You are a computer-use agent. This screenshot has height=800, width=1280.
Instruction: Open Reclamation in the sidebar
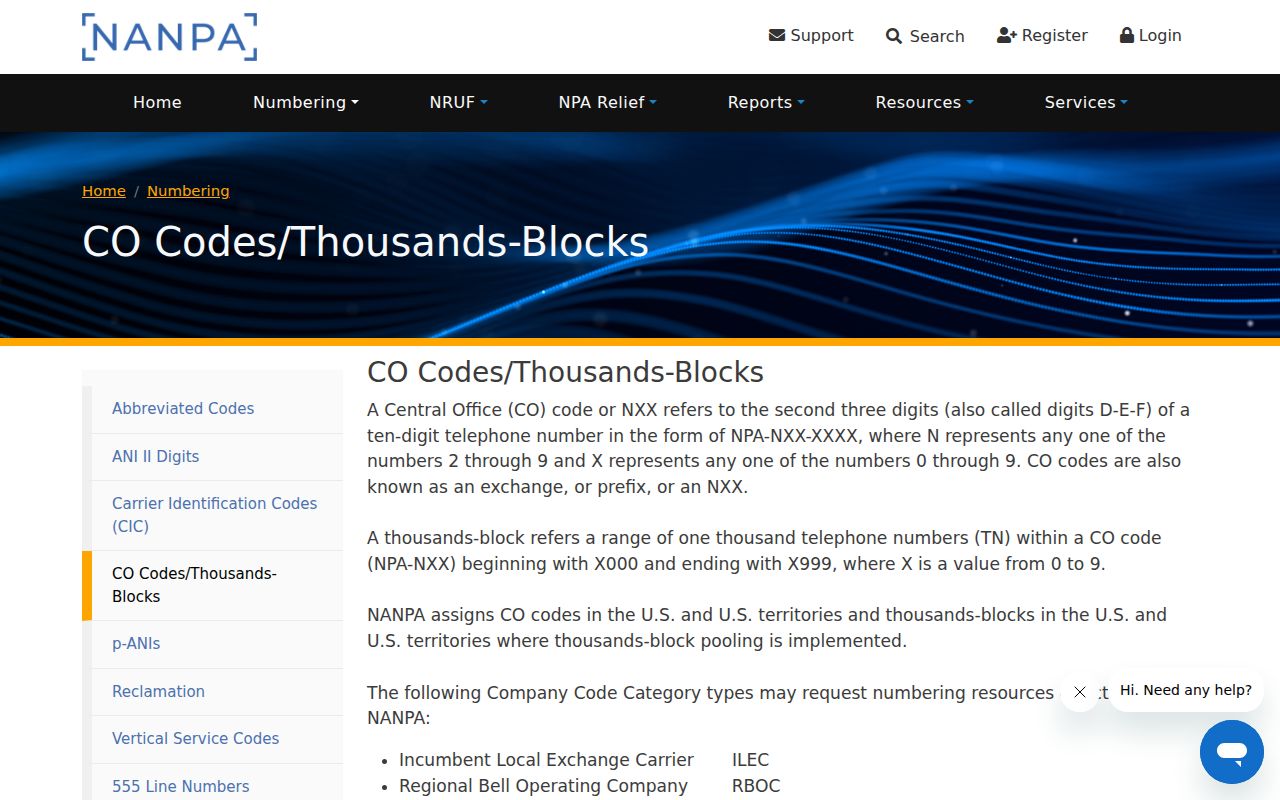217,692
